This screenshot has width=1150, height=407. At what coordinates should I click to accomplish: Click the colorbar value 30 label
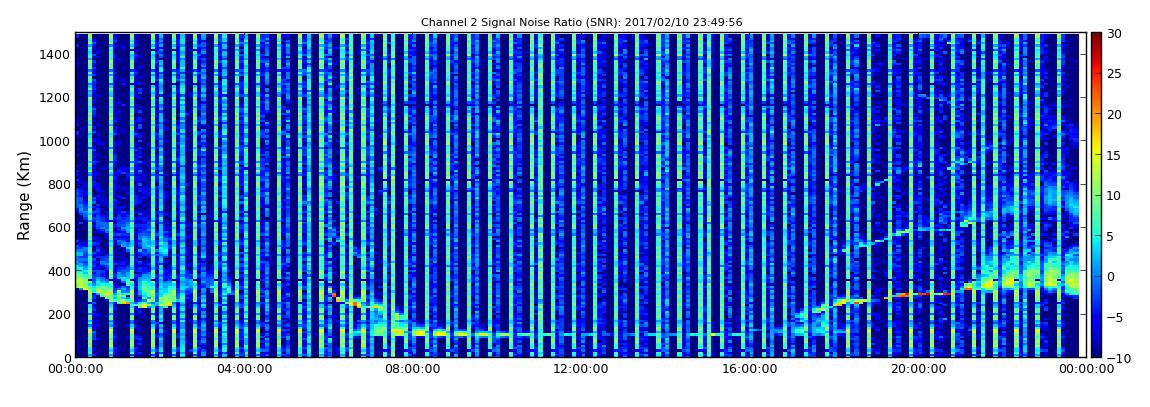(1114, 34)
